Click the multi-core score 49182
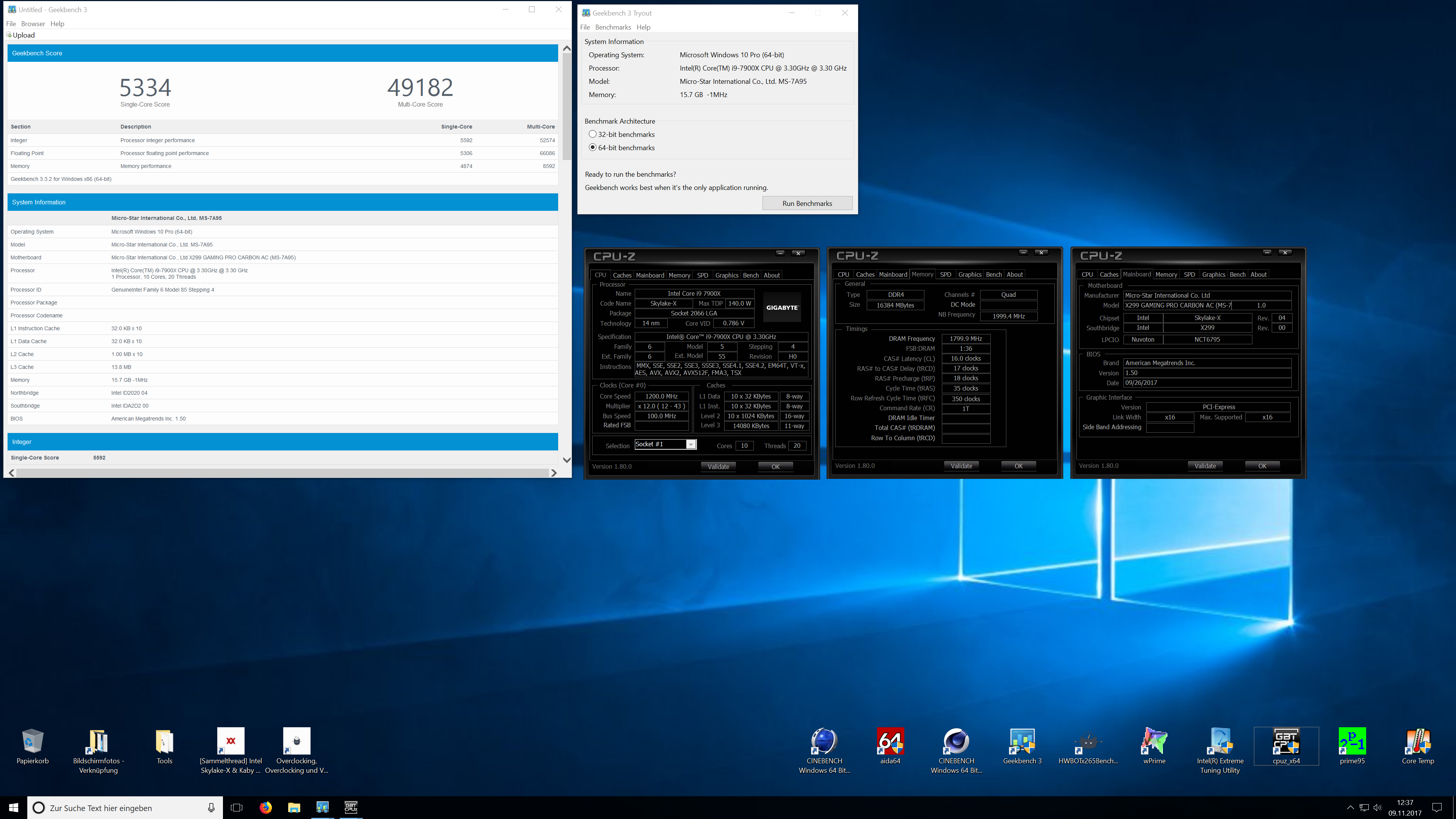This screenshot has height=819, width=1456. pos(420,88)
